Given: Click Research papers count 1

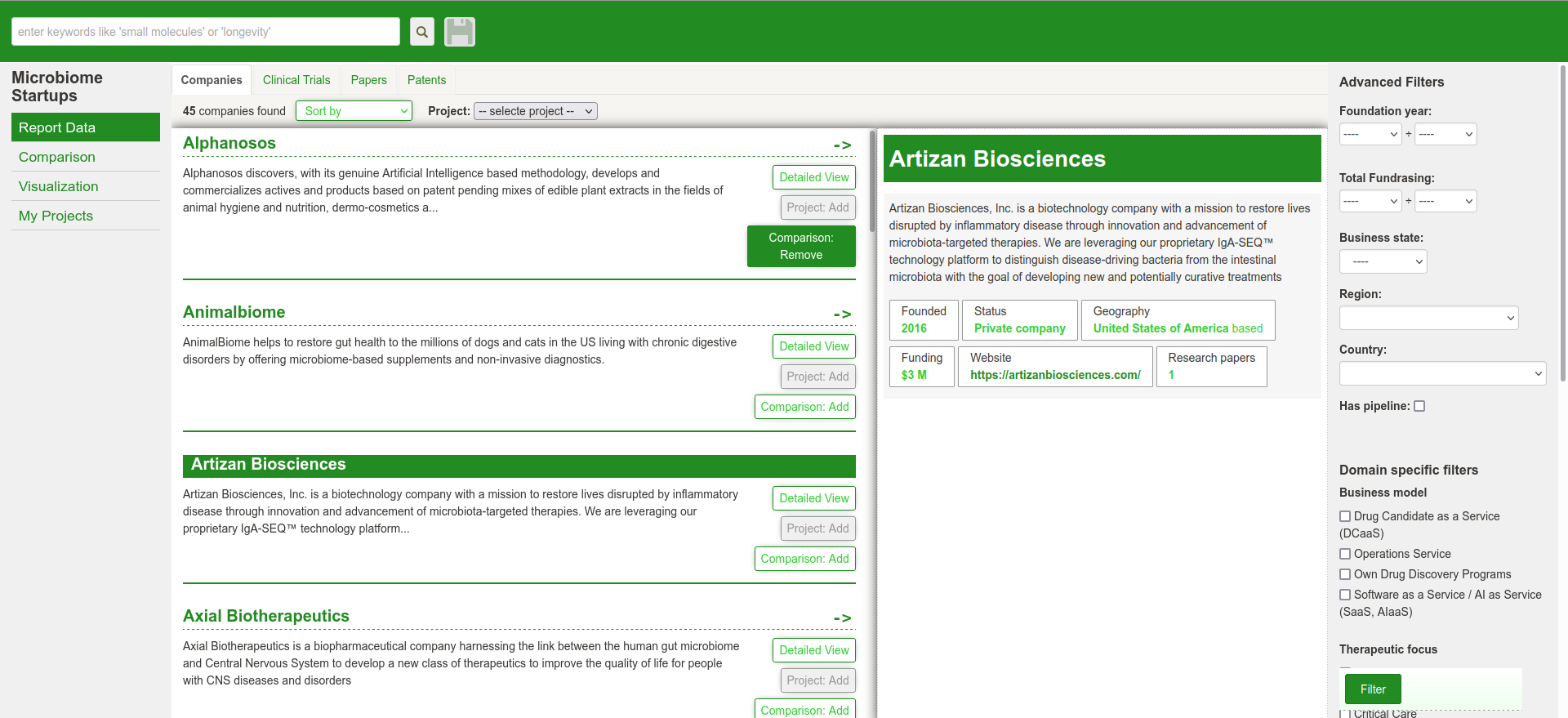Looking at the screenshot, I should 1171,375.
